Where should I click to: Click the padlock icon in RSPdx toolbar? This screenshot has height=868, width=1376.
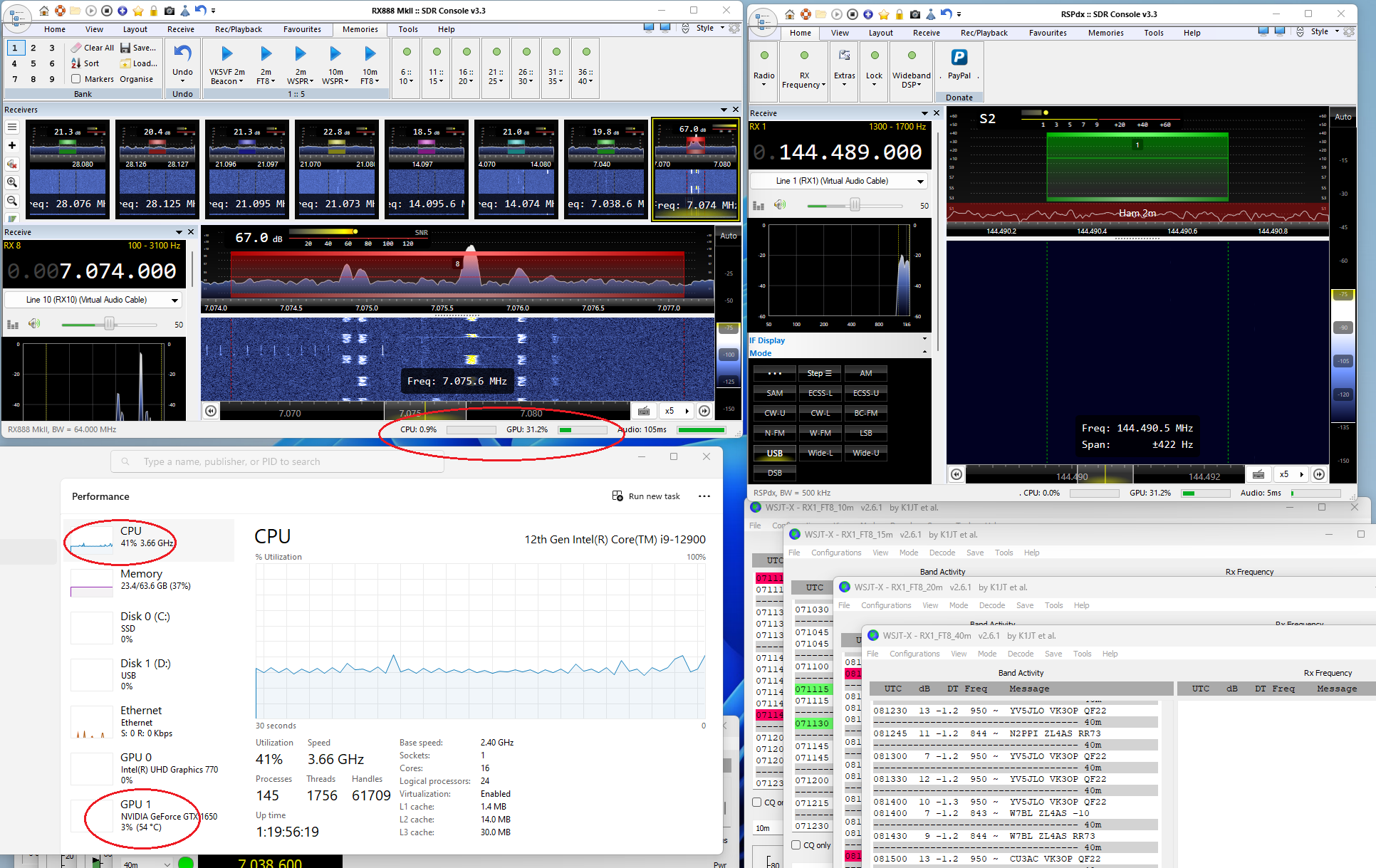(x=899, y=14)
